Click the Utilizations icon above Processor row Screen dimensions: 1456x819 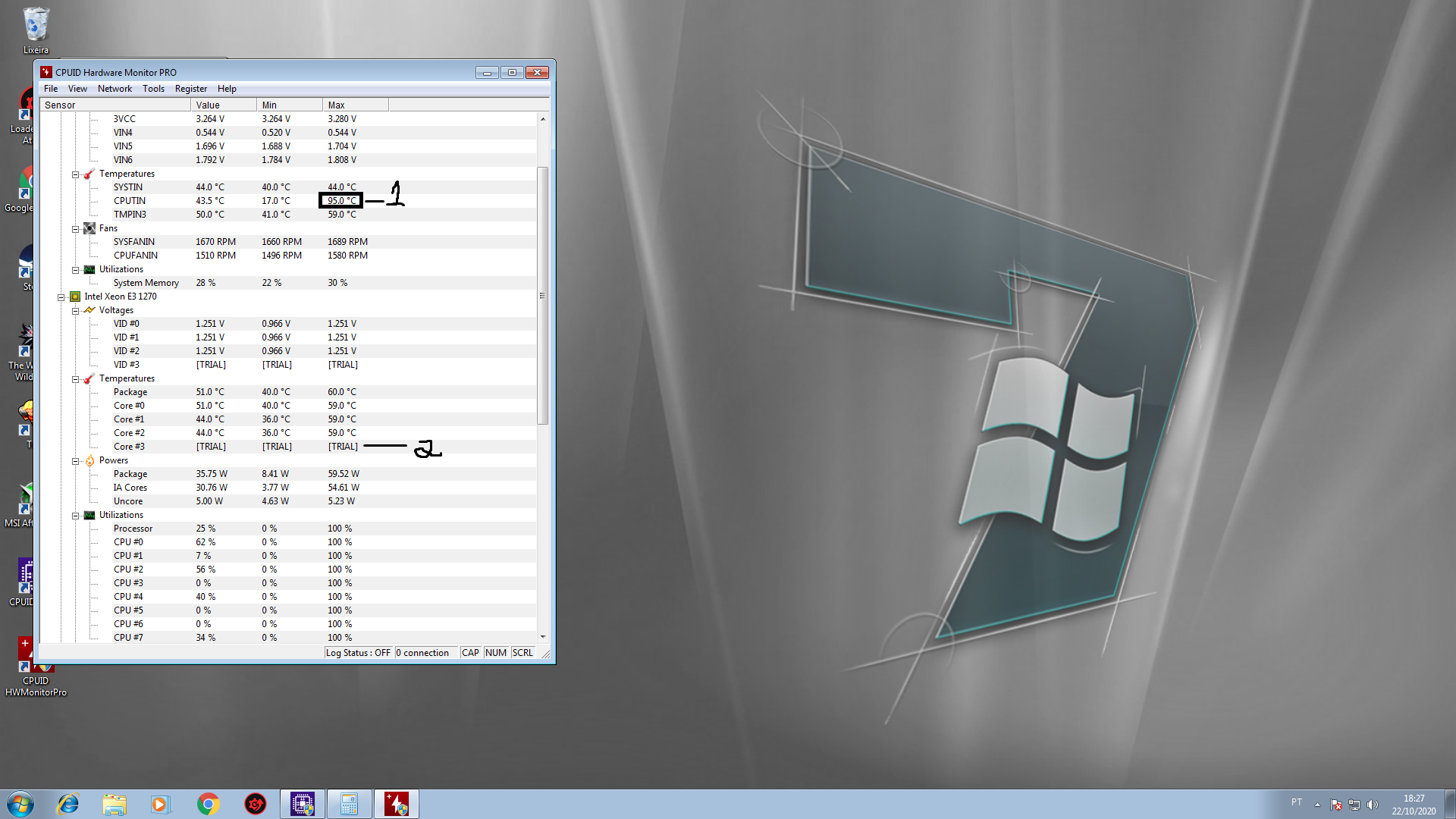coord(89,515)
